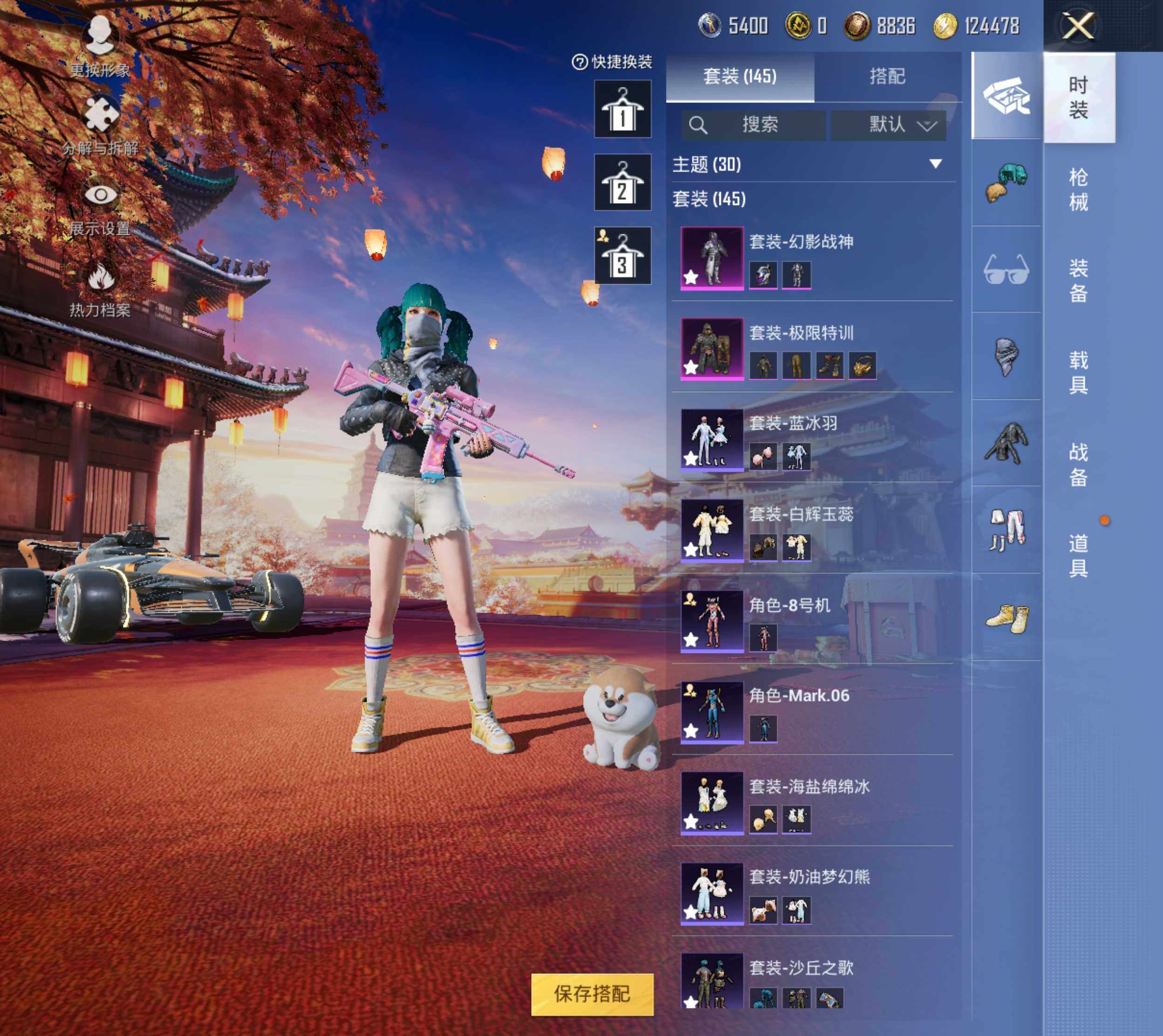The image size is (1163, 1036).
Task: Select outfit 套装-幻影战神 thumbnail
Action: (711, 258)
